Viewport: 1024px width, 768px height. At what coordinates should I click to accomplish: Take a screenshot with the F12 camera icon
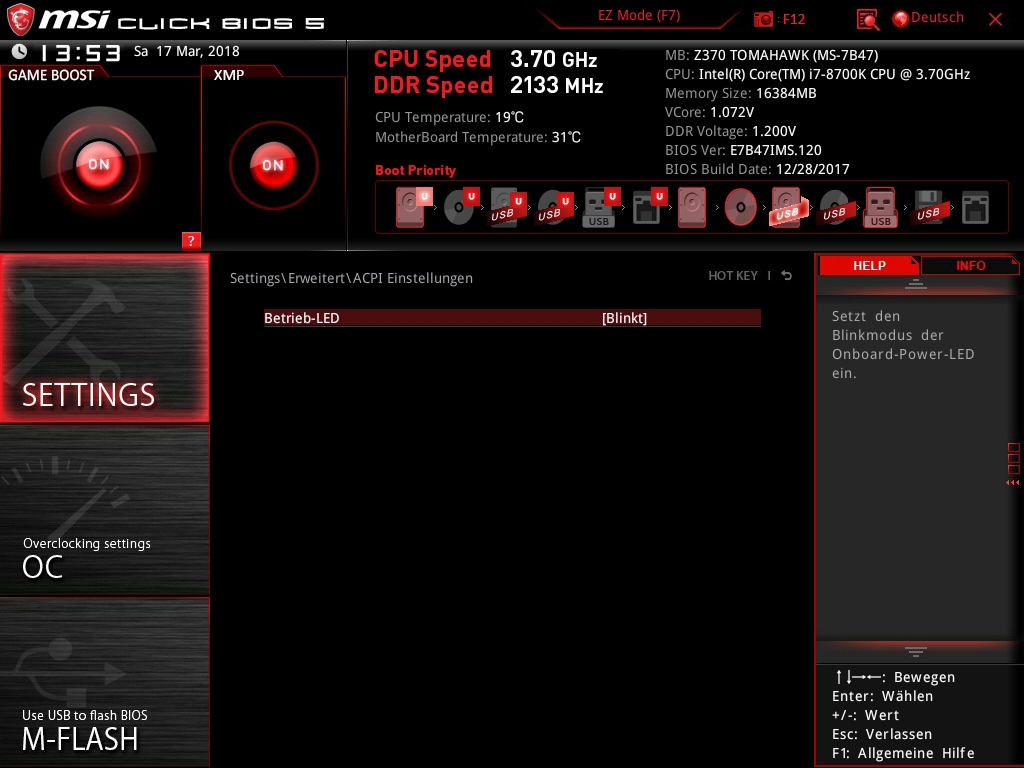point(763,19)
